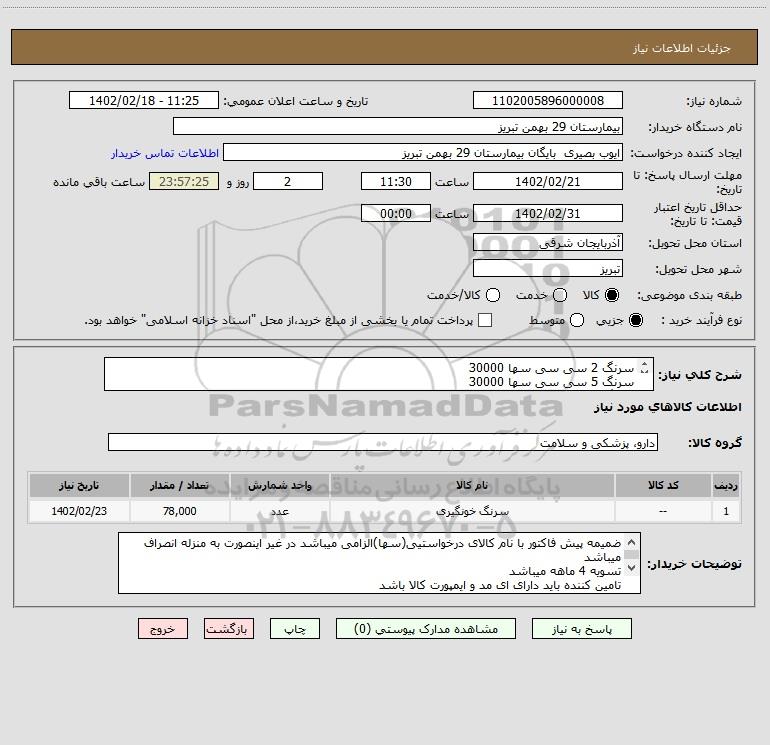Click the اطلاعات کالاهای مورد نیاز heading
This screenshot has height=745, width=770.
point(668,407)
